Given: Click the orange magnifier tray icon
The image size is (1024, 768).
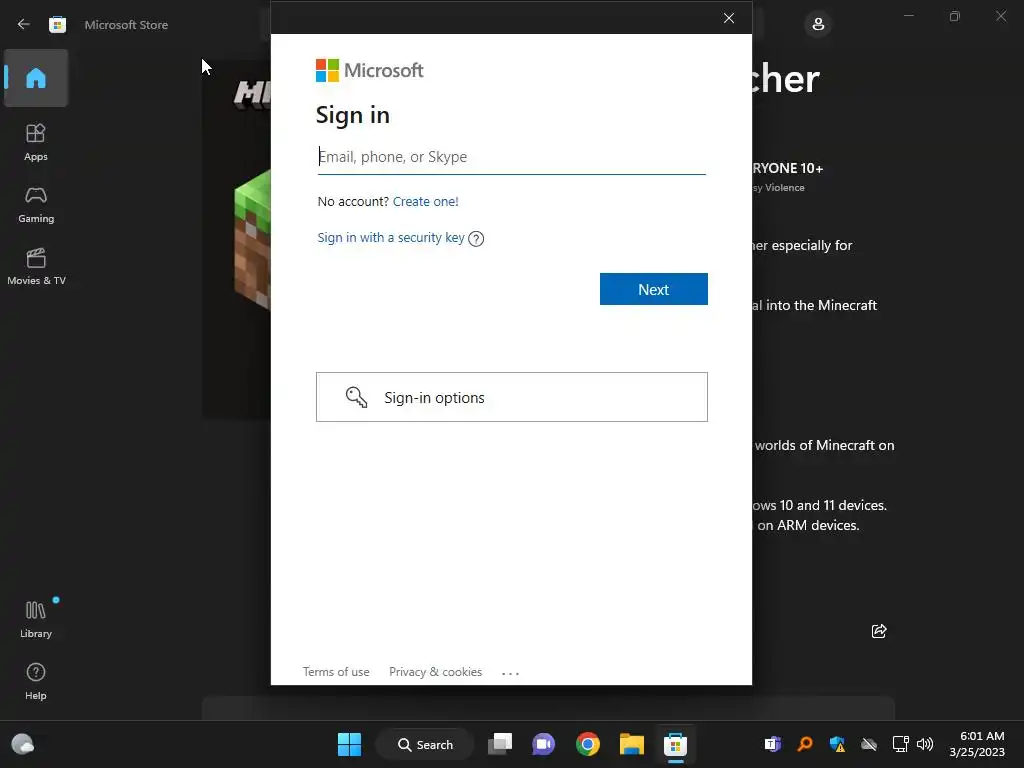Looking at the screenshot, I should pyautogui.click(x=805, y=744).
